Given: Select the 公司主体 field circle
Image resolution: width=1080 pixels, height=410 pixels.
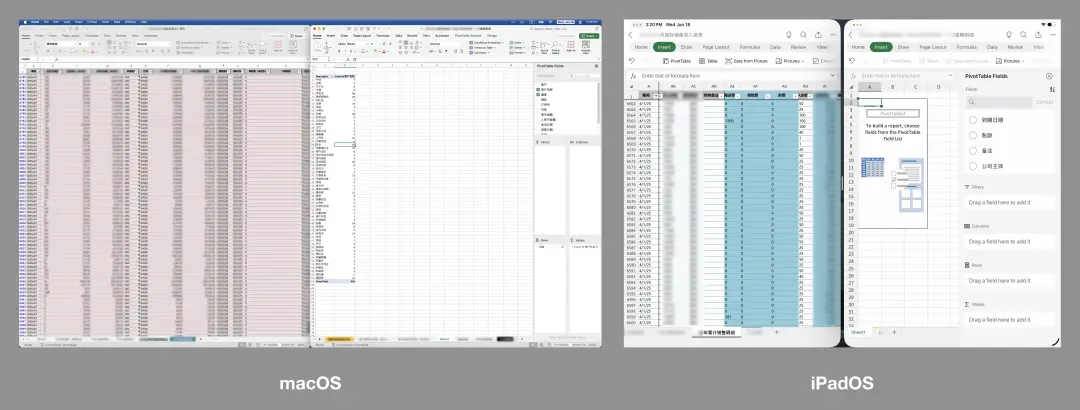Looking at the screenshot, I should [x=973, y=165].
